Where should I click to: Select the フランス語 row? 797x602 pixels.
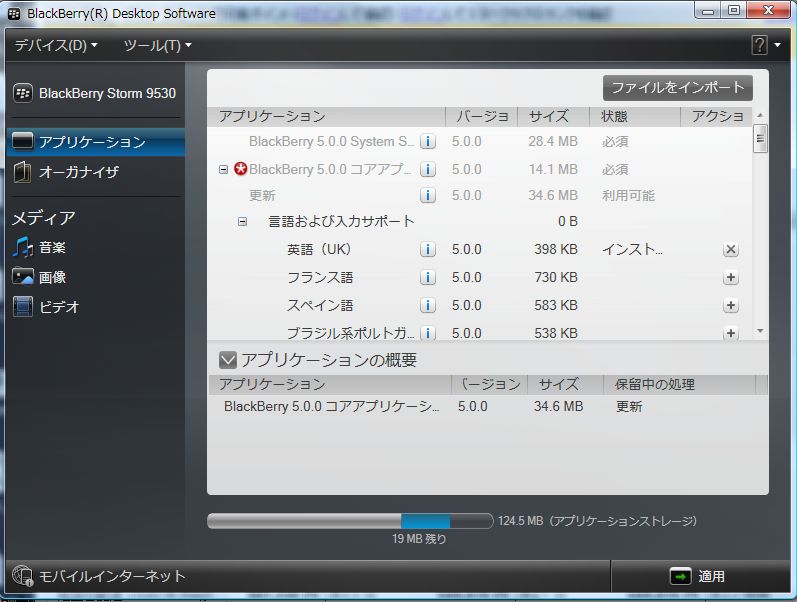pyautogui.click(x=479, y=277)
